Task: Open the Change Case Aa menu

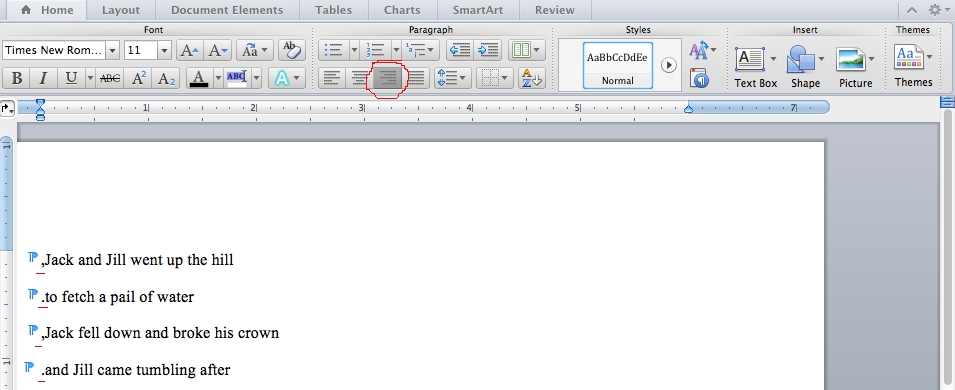Action: 255,51
